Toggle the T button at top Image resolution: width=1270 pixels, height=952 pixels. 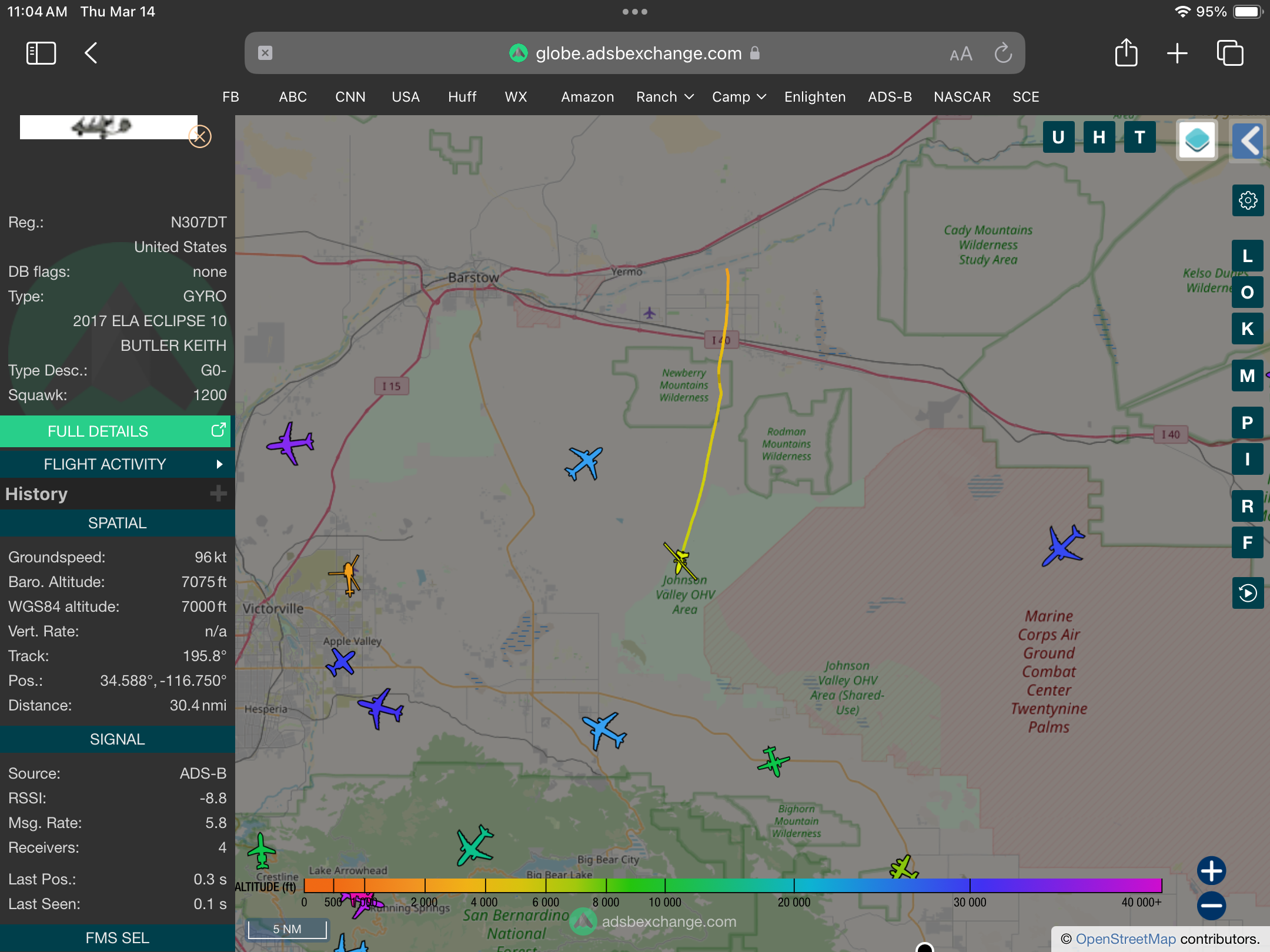pyautogui.click(x=1139, y=138)
